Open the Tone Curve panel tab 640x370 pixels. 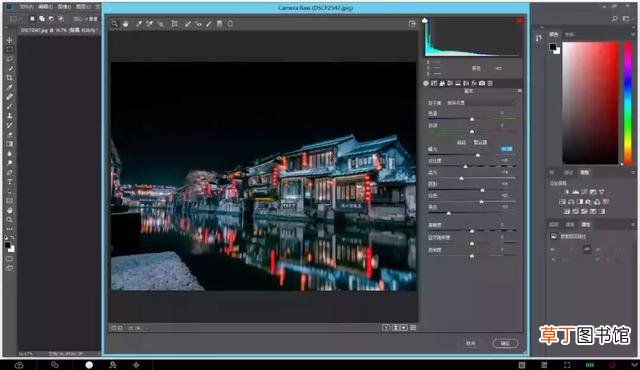click(434, 83)
